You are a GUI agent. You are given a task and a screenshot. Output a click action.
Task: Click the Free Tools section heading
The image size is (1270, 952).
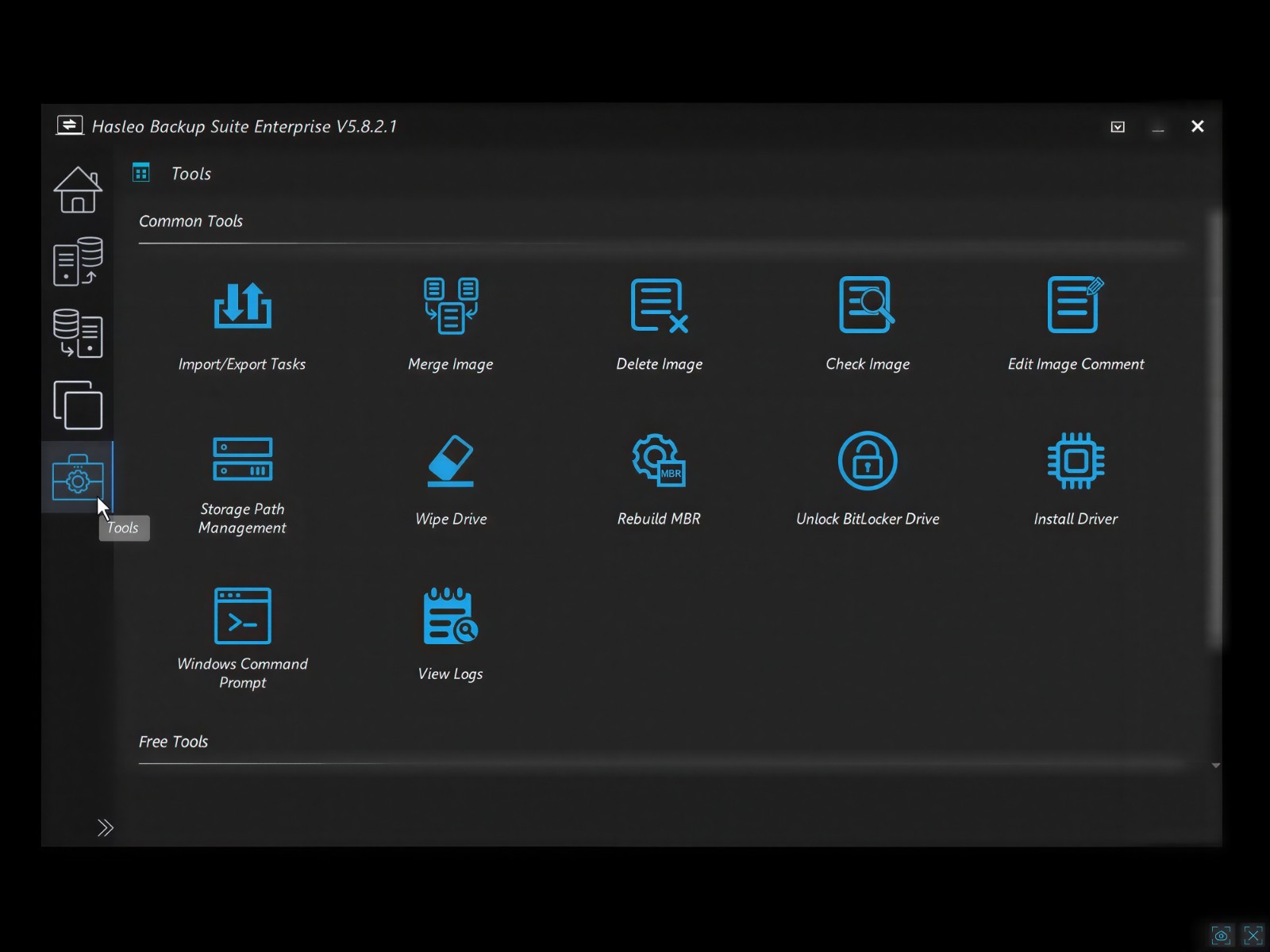(173, 742)
